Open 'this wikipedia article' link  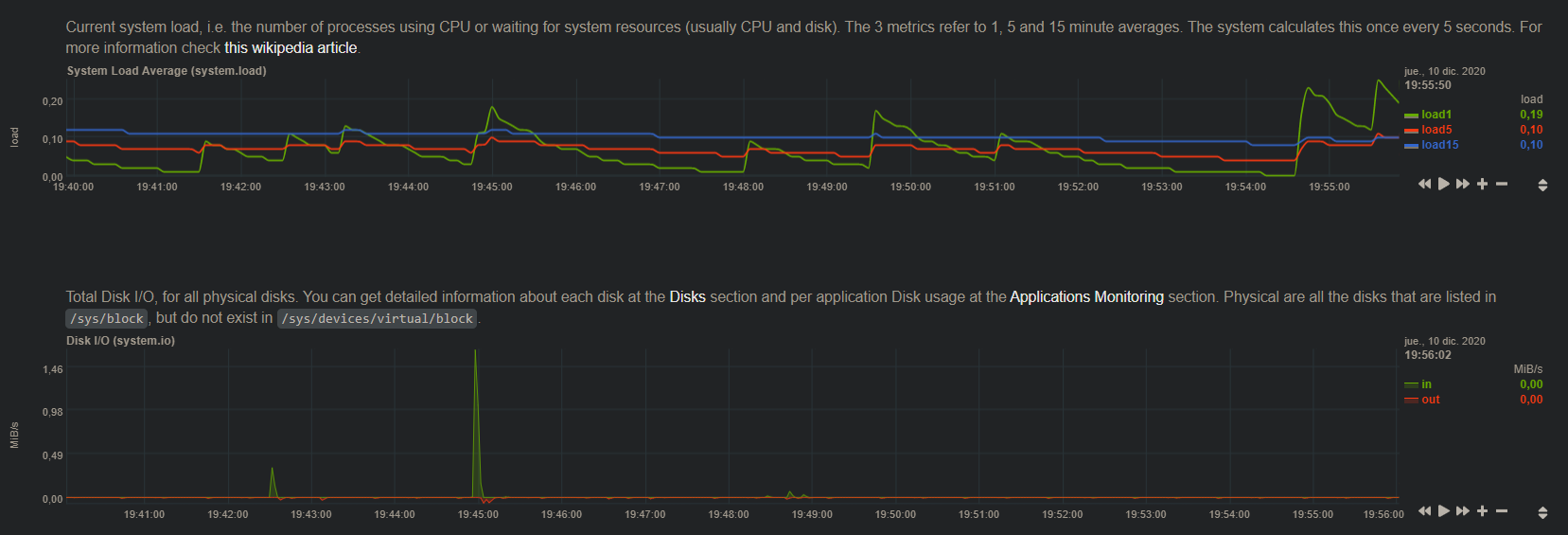[x=291, y=48]
